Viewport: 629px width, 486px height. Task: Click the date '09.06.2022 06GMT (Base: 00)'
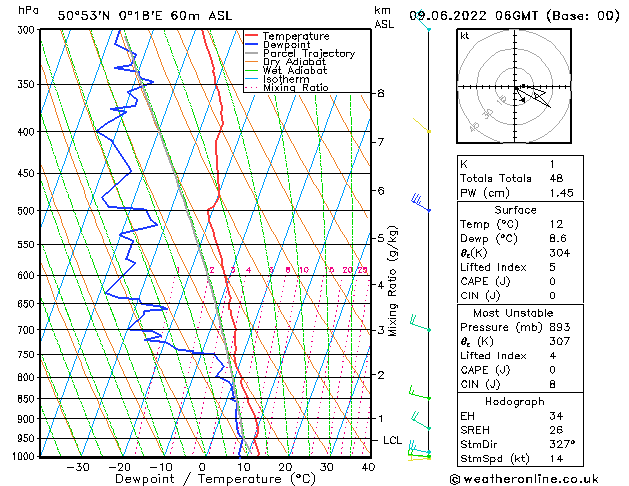(514, 16)
